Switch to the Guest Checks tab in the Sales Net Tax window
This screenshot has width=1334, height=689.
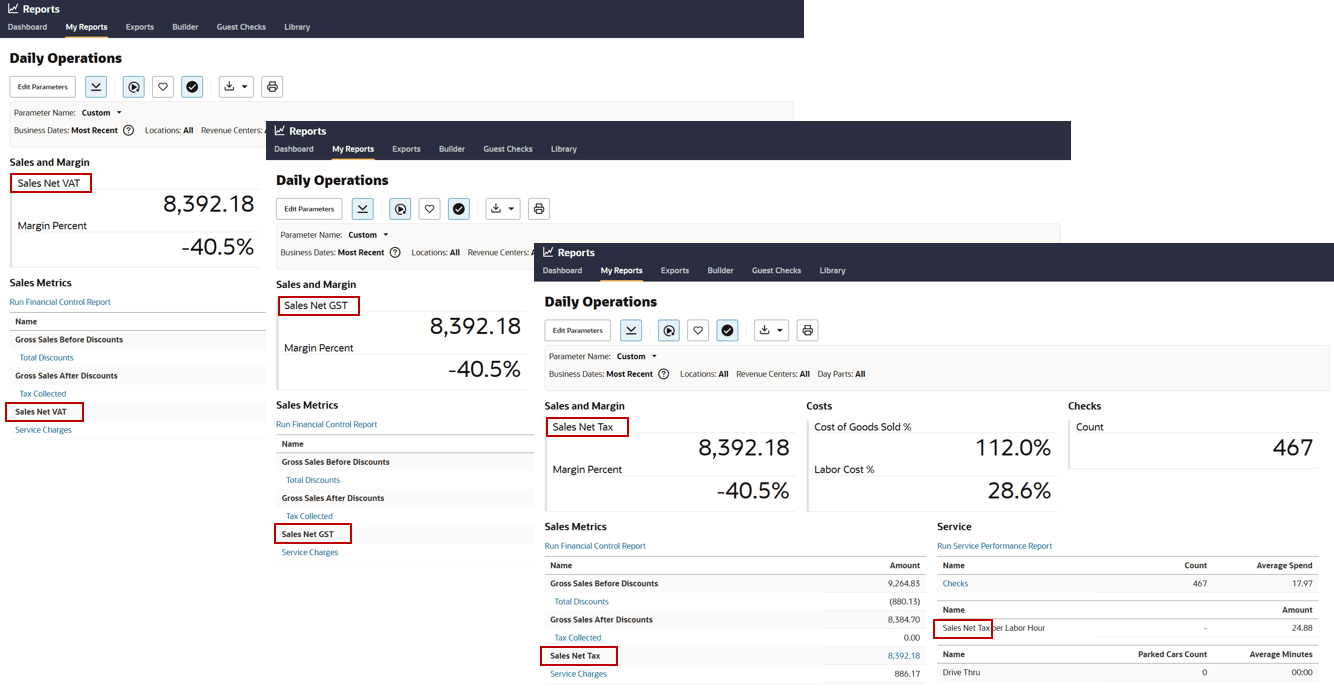(x=776, y=270)
